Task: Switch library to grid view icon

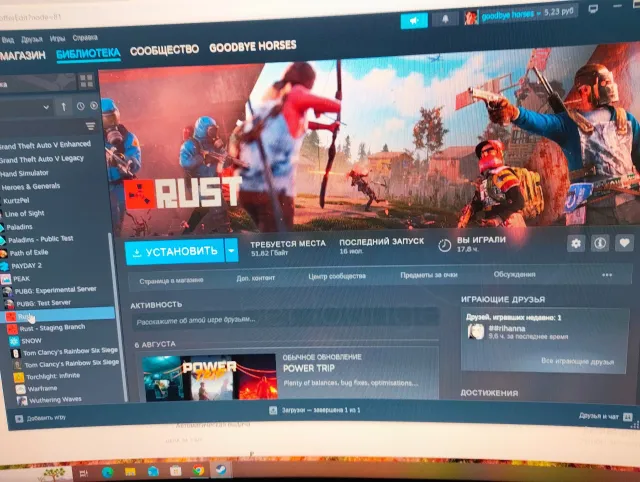Action: (86, 81)
